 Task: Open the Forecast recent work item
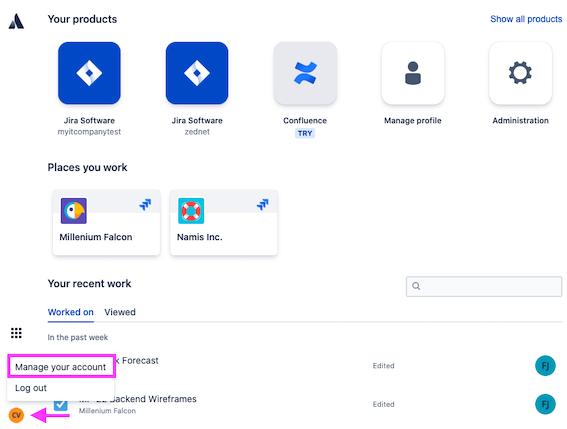click(137, 361)
